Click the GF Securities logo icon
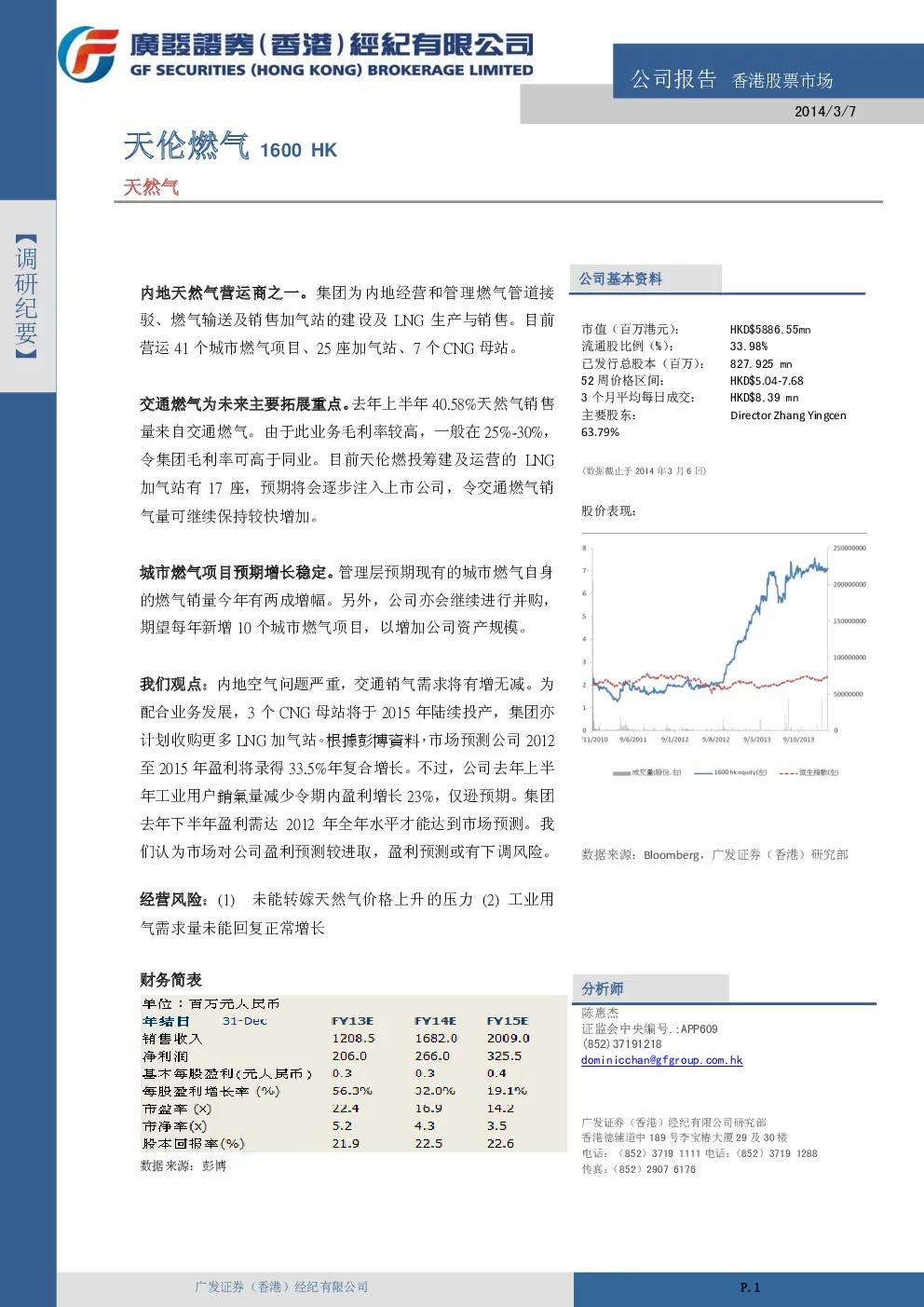 [88, 54]
